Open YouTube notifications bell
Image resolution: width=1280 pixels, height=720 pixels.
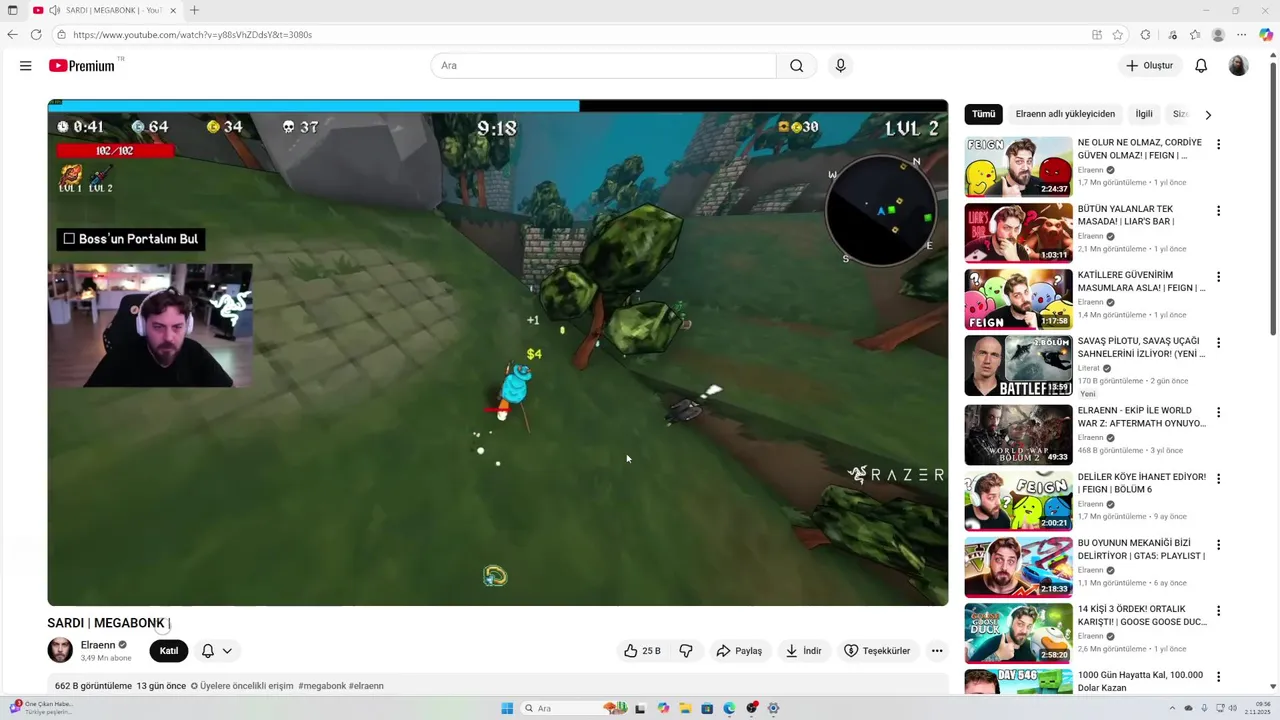tap(1201, 66)
